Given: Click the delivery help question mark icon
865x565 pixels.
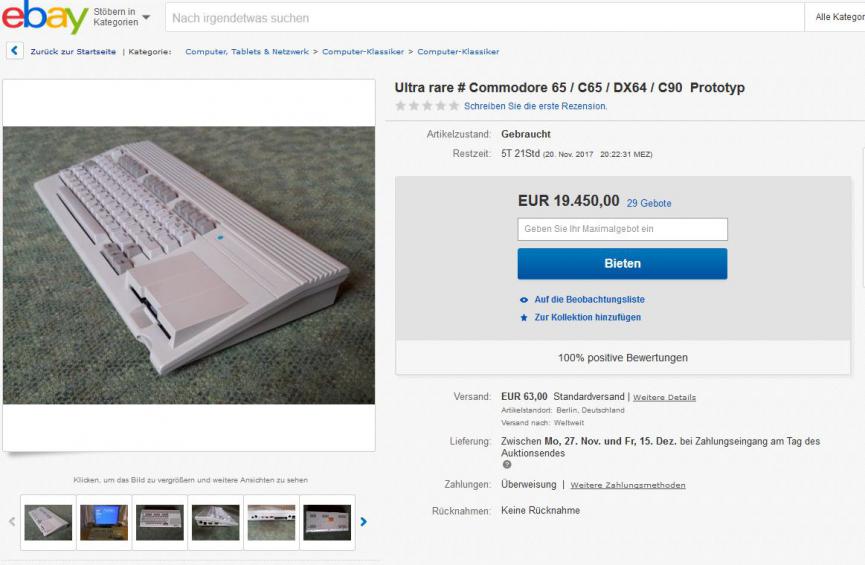Looking at the screenshot, I should (x=506, y=465).
